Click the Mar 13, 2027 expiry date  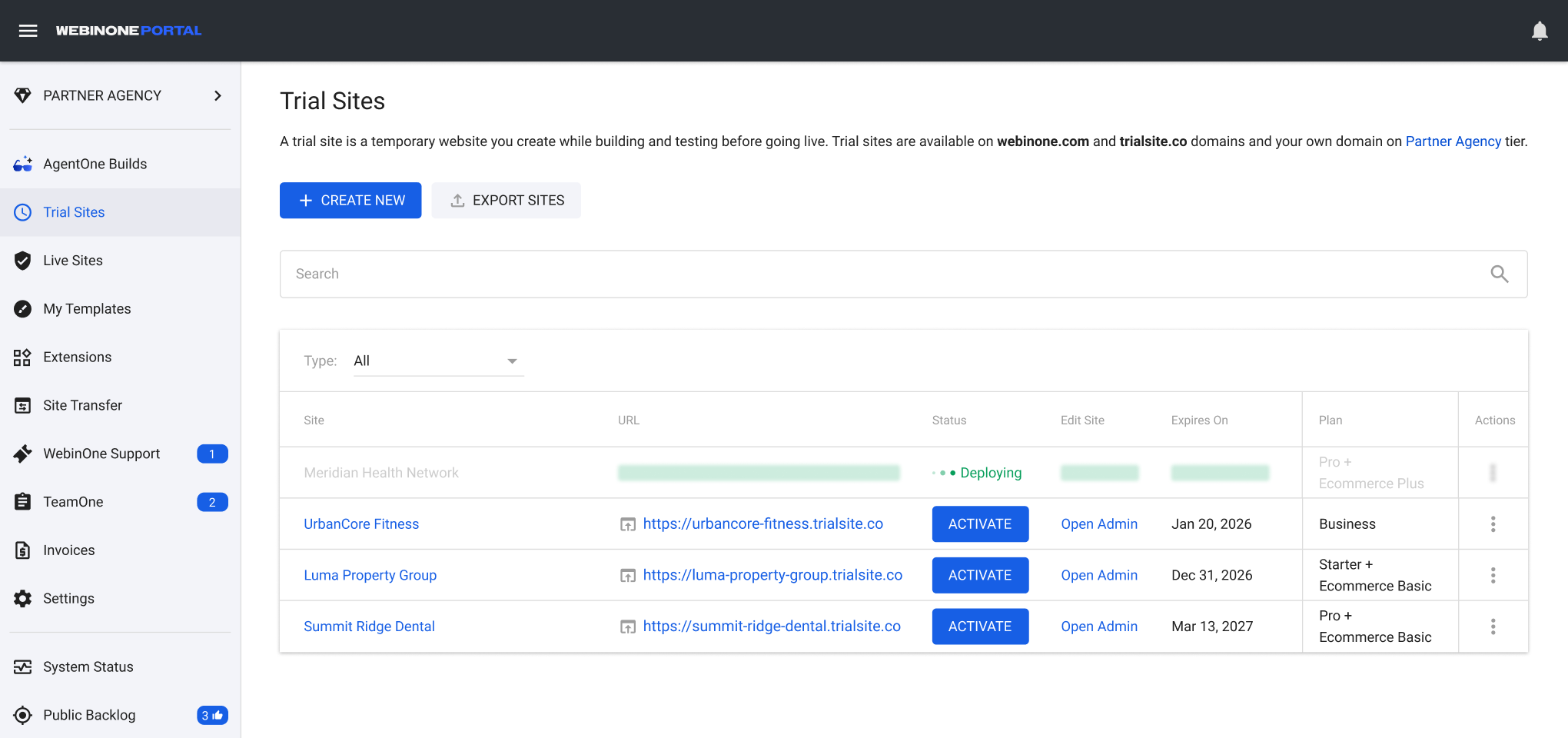click(x=1212, y=627)
